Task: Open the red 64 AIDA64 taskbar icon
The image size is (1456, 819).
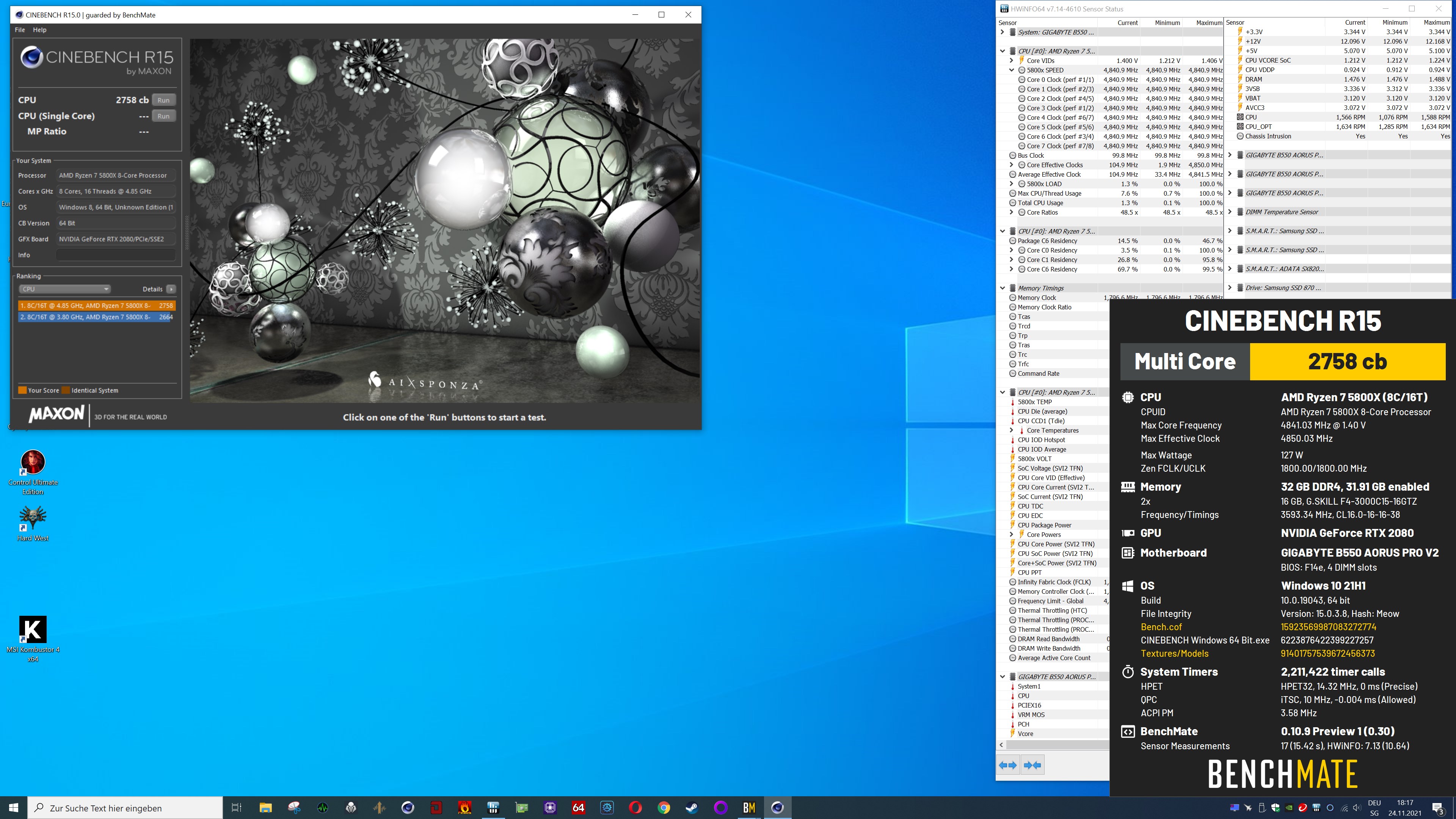Action: click(578, 808)
